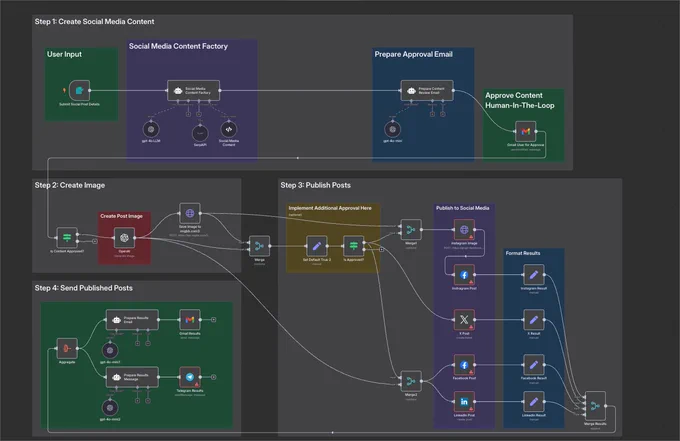Select the Step 1: Create Social Media Content note

click(95, 22)
